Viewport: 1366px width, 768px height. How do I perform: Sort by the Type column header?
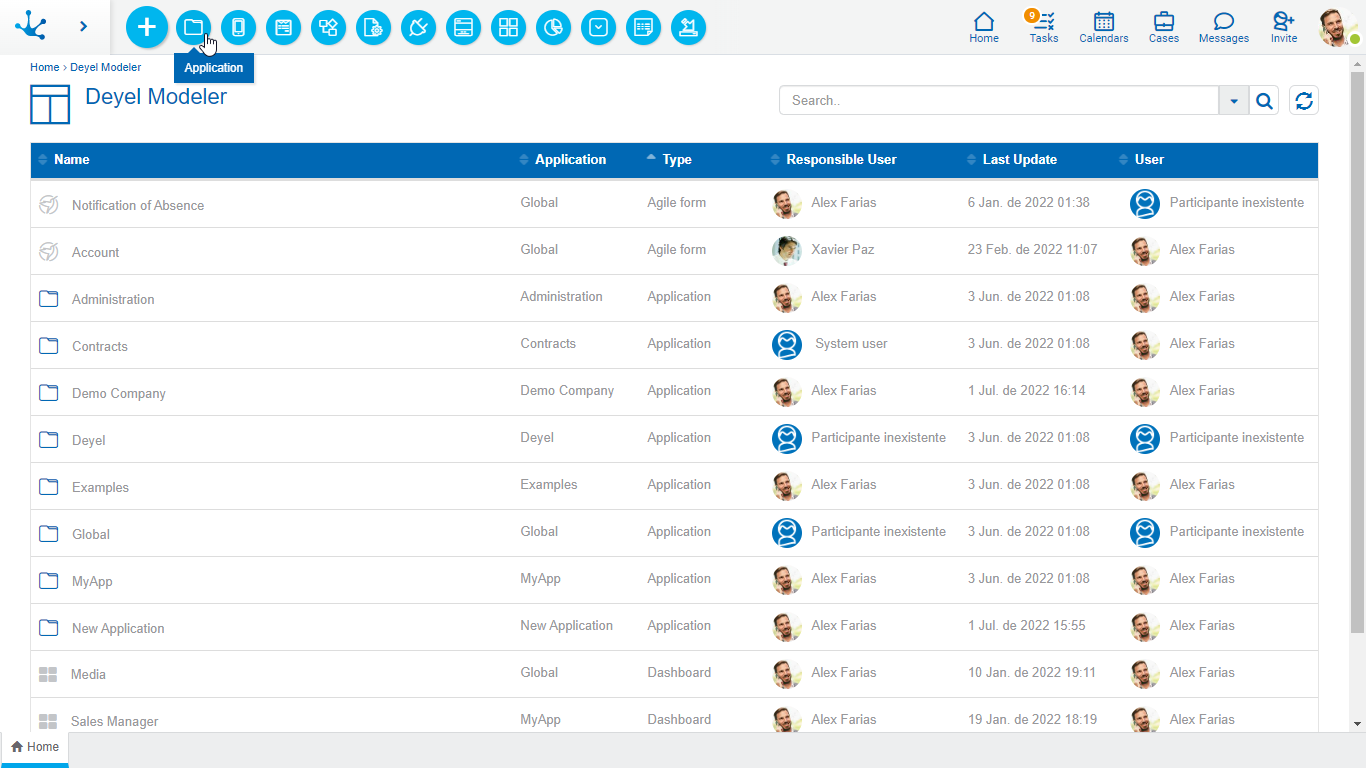click(x=676, y=159)
